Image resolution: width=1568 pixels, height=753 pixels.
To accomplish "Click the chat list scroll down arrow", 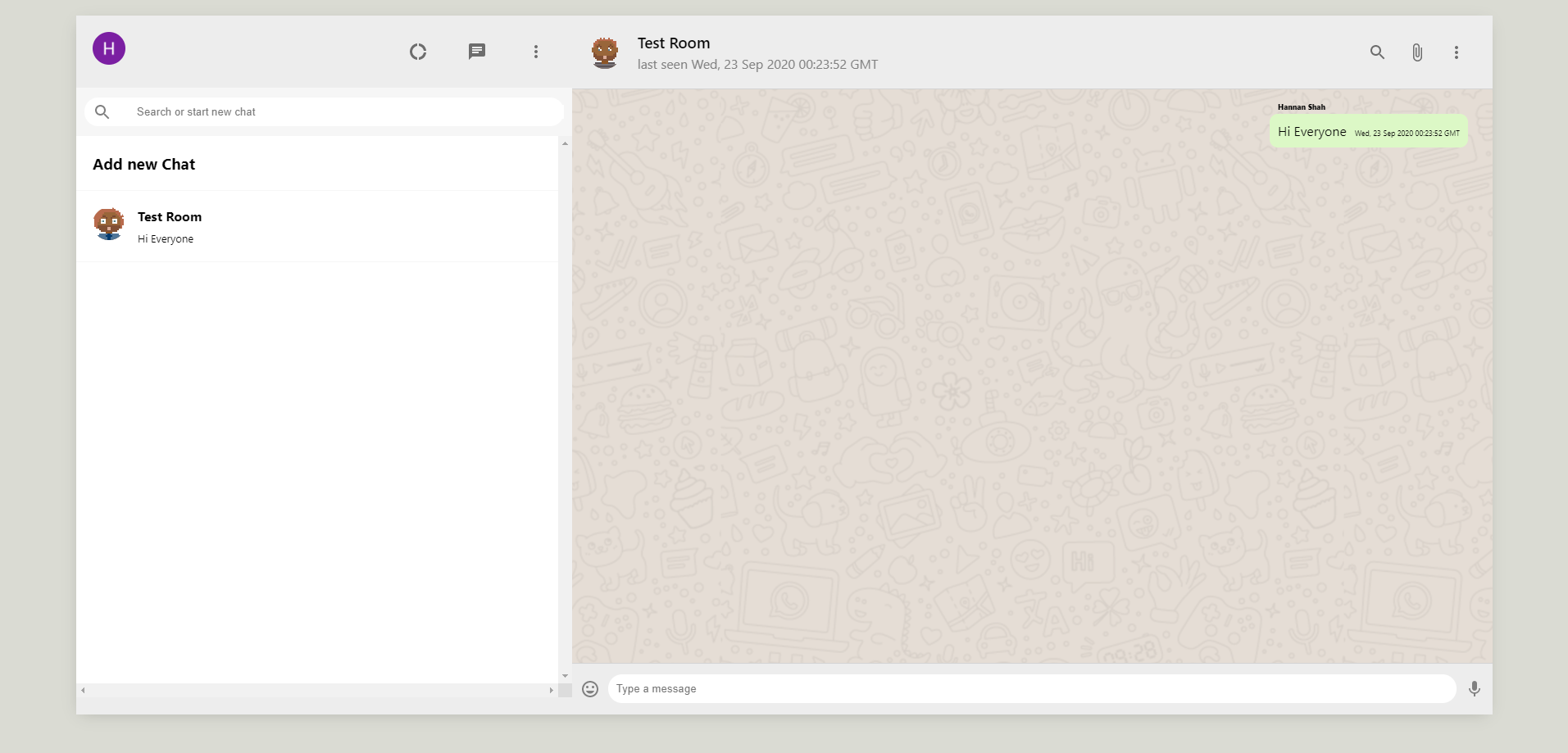I will 565,676.
